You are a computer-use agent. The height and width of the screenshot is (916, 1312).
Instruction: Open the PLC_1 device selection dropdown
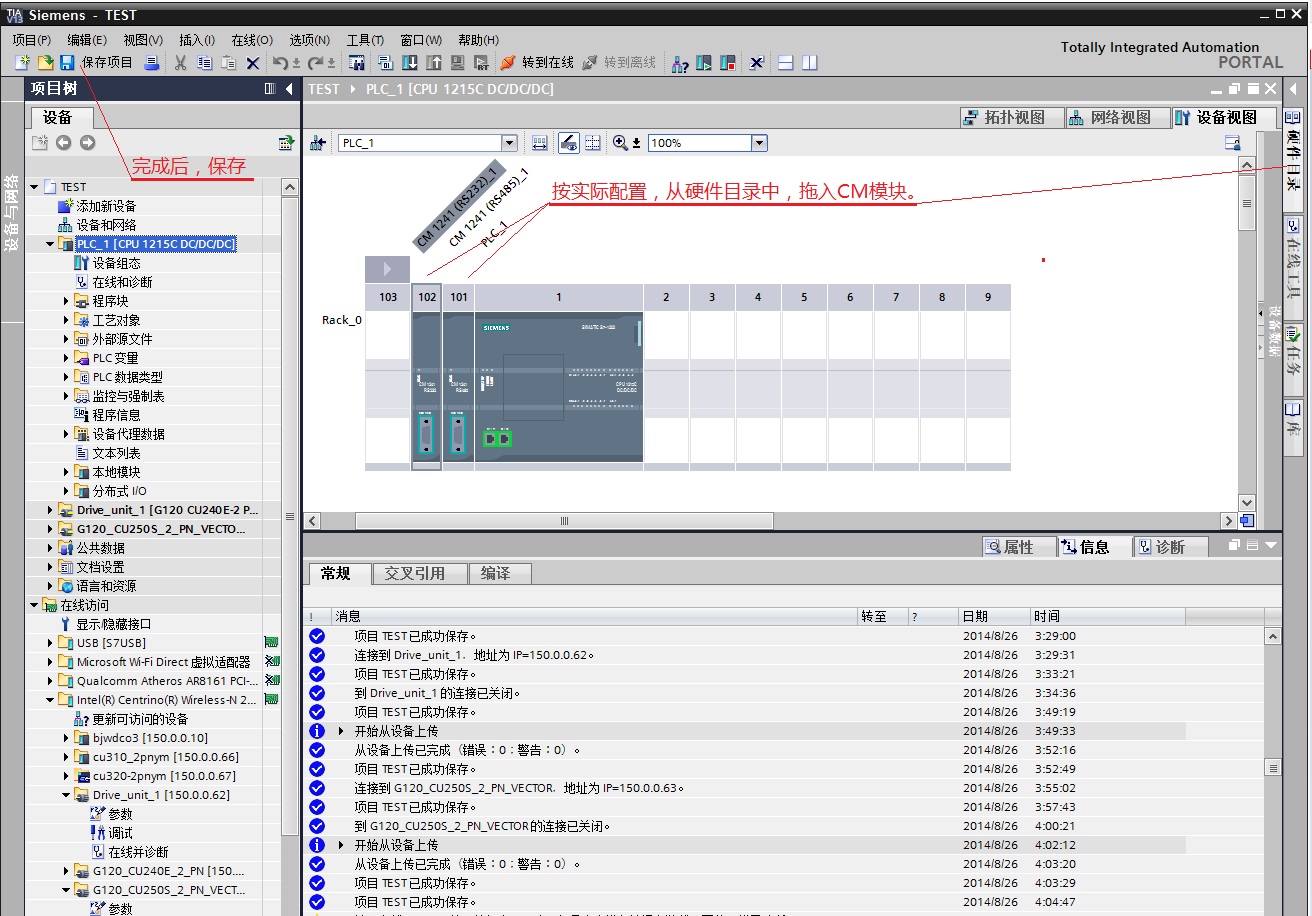[509, 143]
